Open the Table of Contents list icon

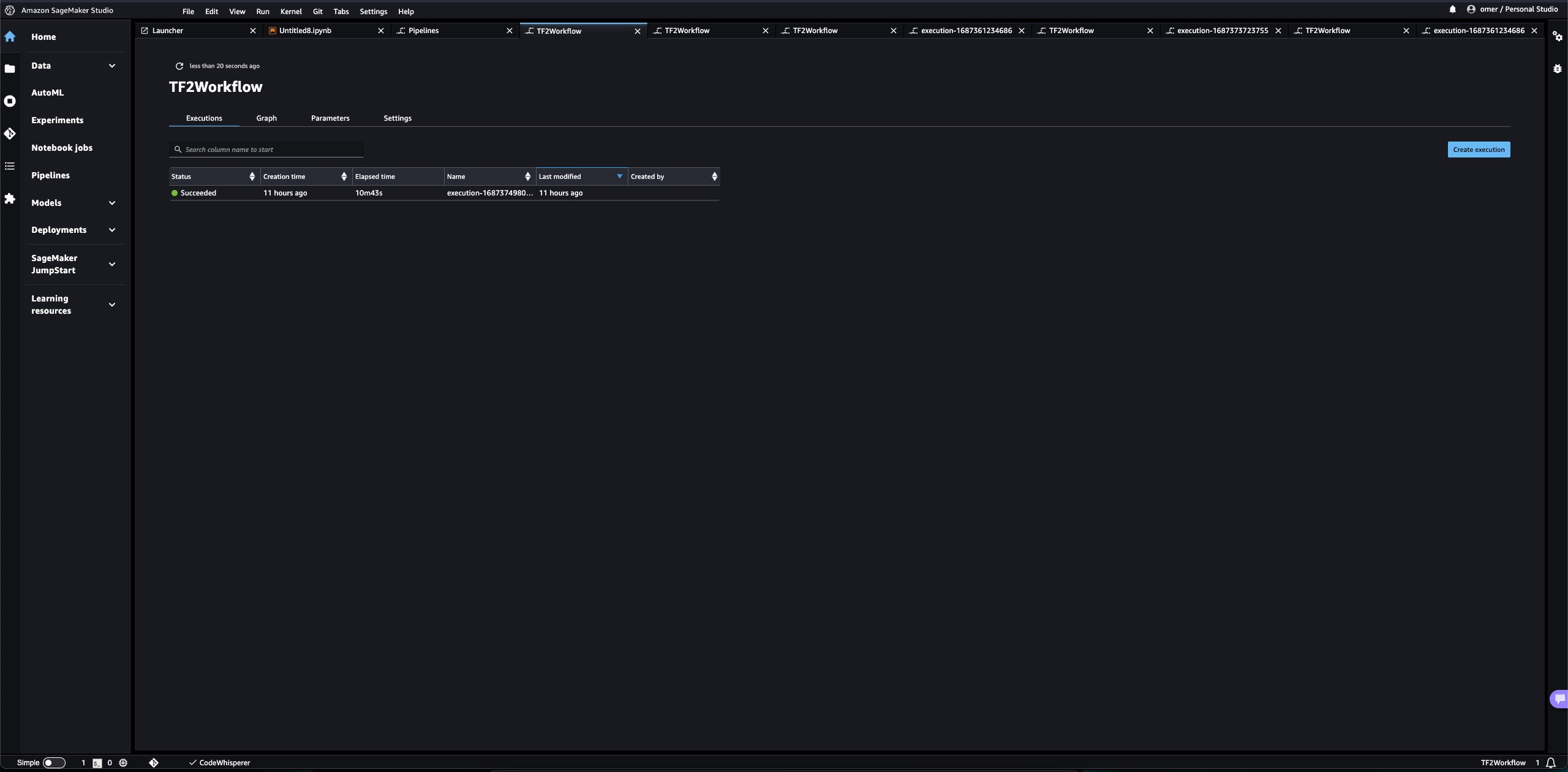pos(10,166)
